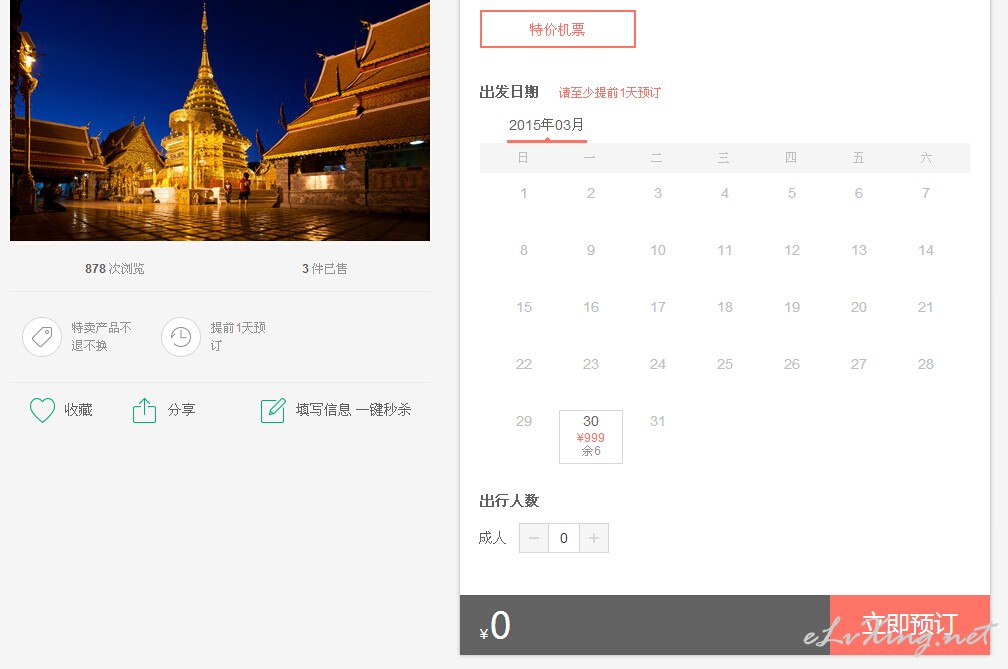Click calendar date 12

click(792, 250)
